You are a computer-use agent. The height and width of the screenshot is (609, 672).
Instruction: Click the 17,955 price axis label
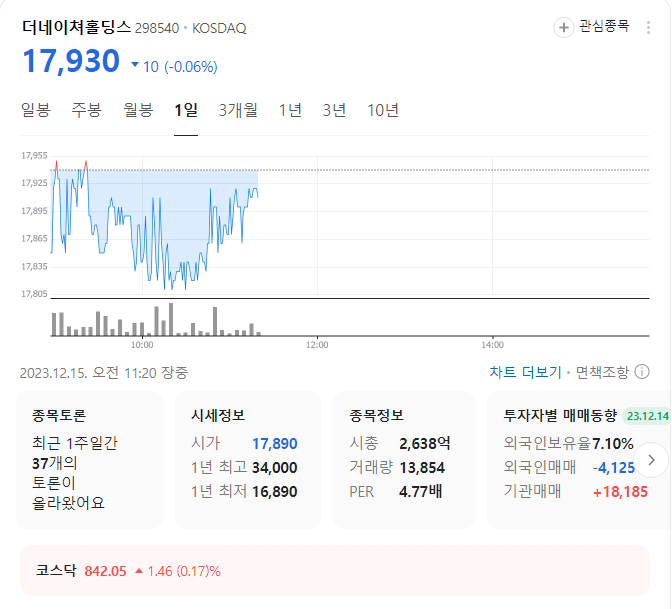click(34, 155)
